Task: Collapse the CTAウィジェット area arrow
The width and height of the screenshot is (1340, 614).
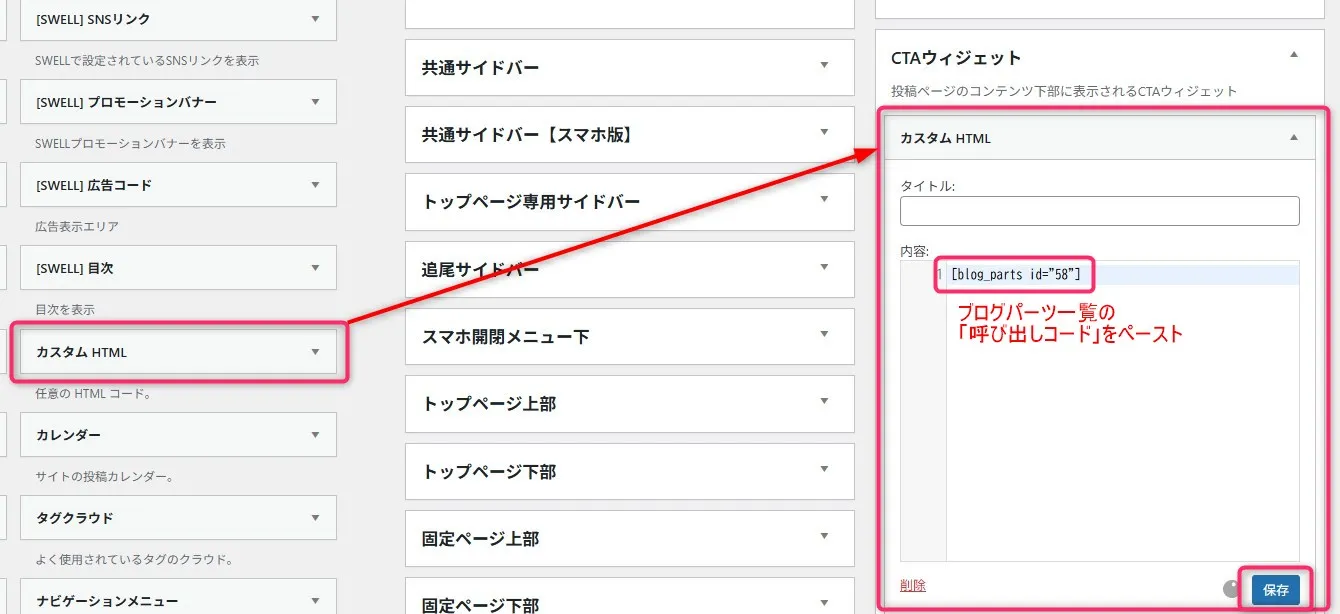Action: (x=1293, y=56)
